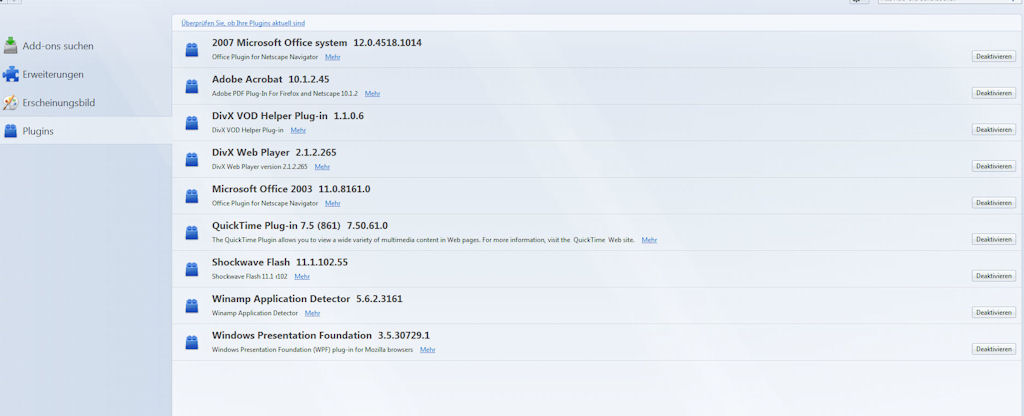1024x416 pixels.
Task: Deactivate the Microsoft Office 2003 plugin
Action: (x=993, y=202)
